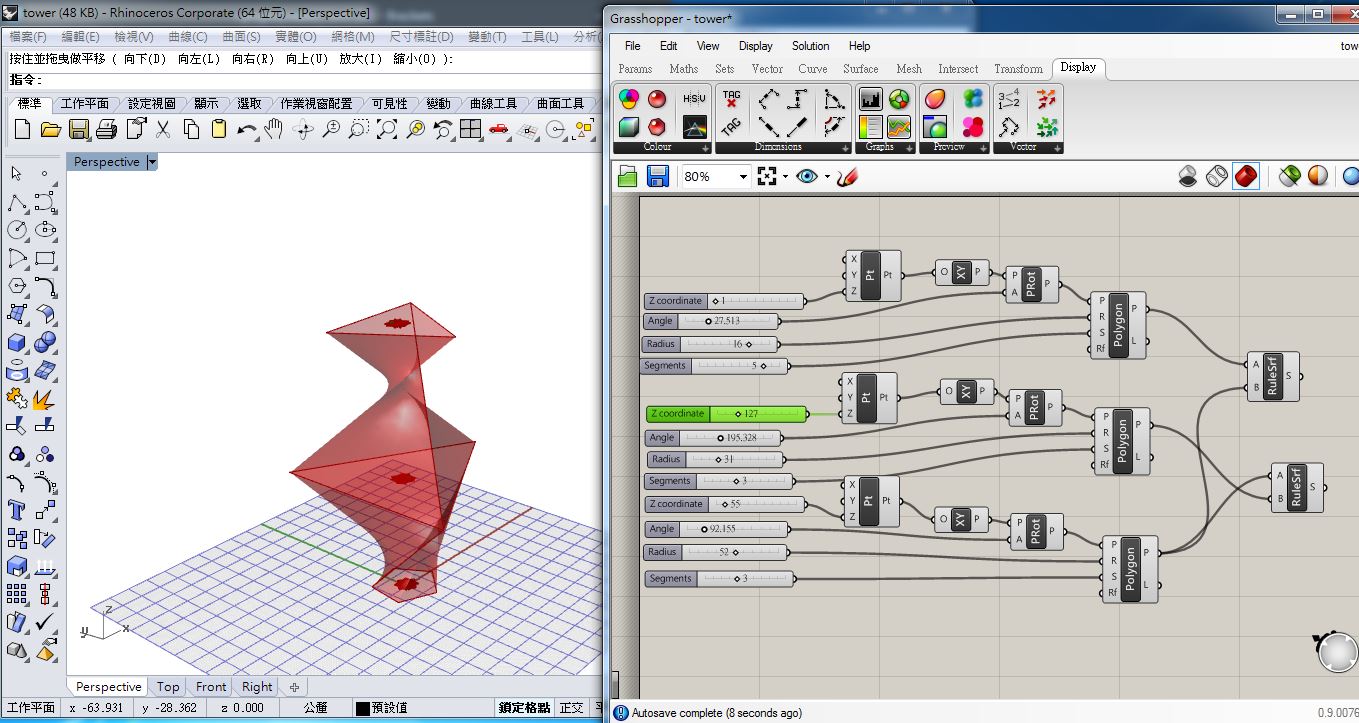Switch to the Params tab

click(636, 69)
